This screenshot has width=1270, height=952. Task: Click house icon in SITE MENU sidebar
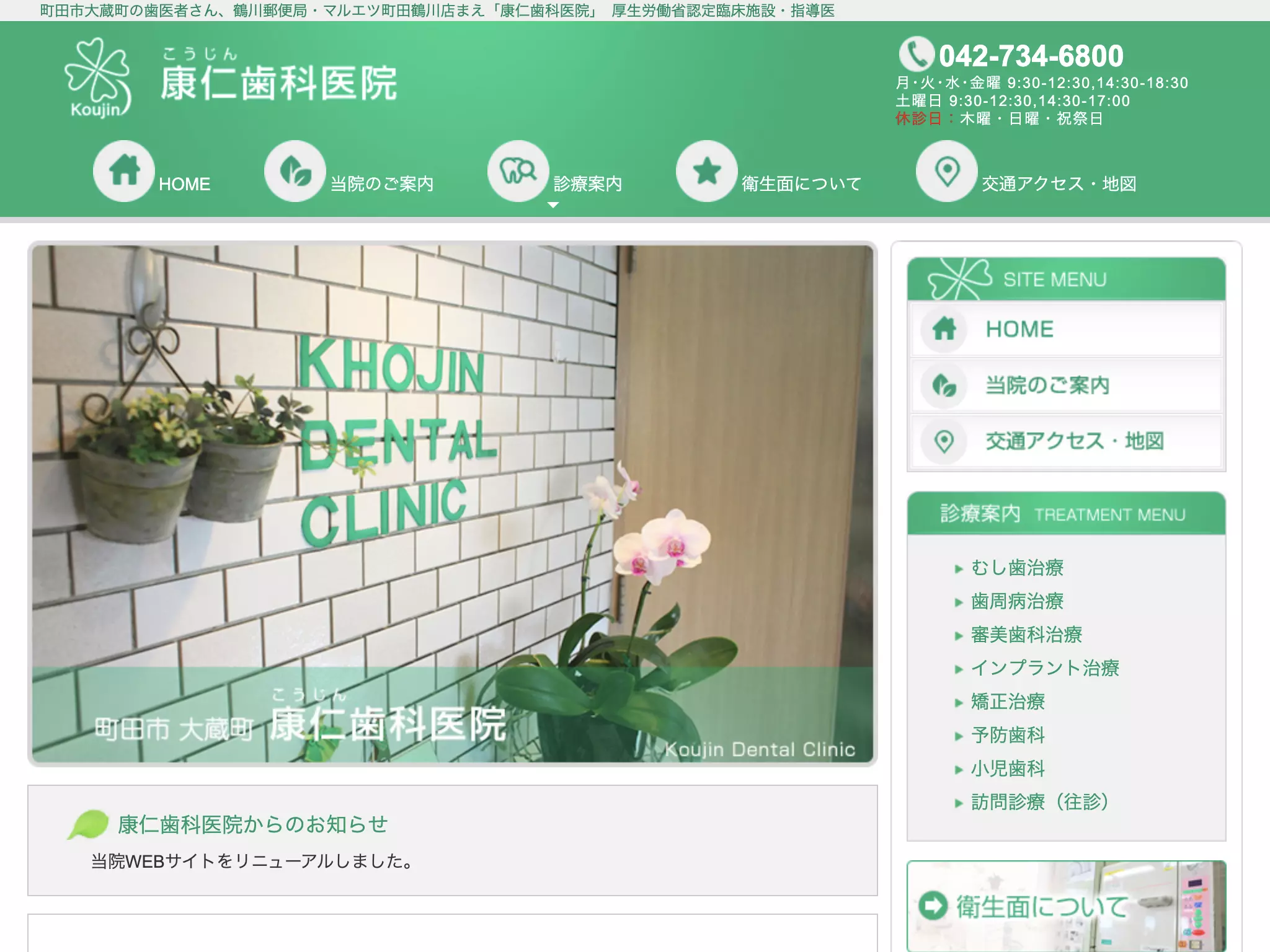tap(944, 329)
